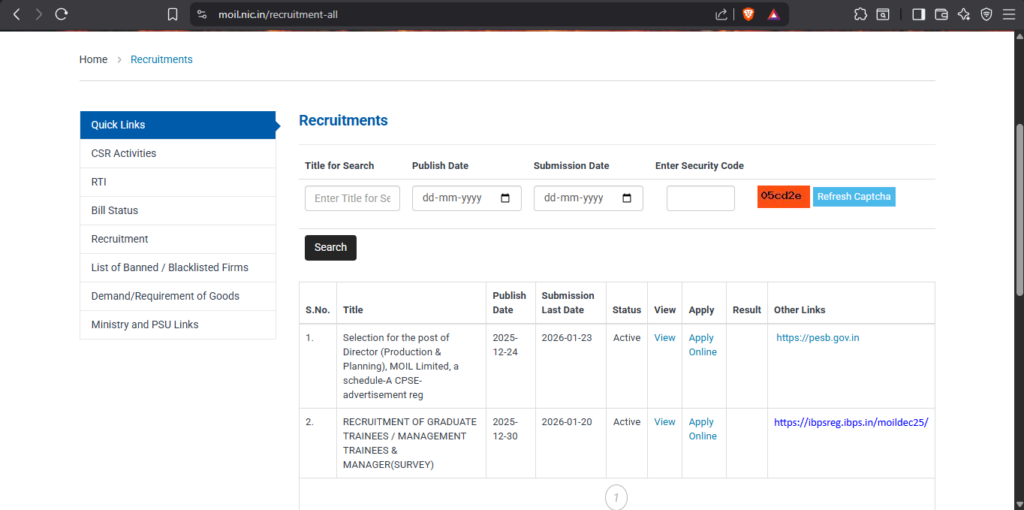This screenshot has height=510, width=1024.
Task: Open the Publish Date calendar picker
Action: pos(505,198)
